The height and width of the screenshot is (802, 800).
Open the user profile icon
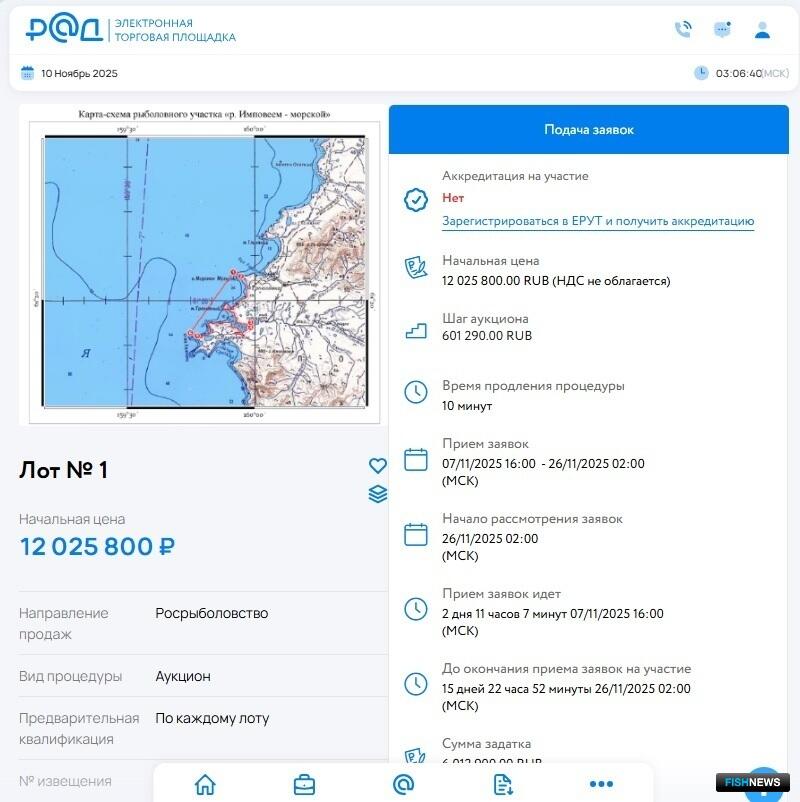point(762,30)
